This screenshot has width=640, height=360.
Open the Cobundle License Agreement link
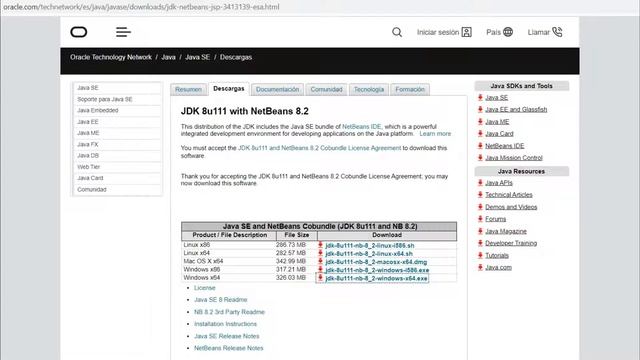click(319, 148)
